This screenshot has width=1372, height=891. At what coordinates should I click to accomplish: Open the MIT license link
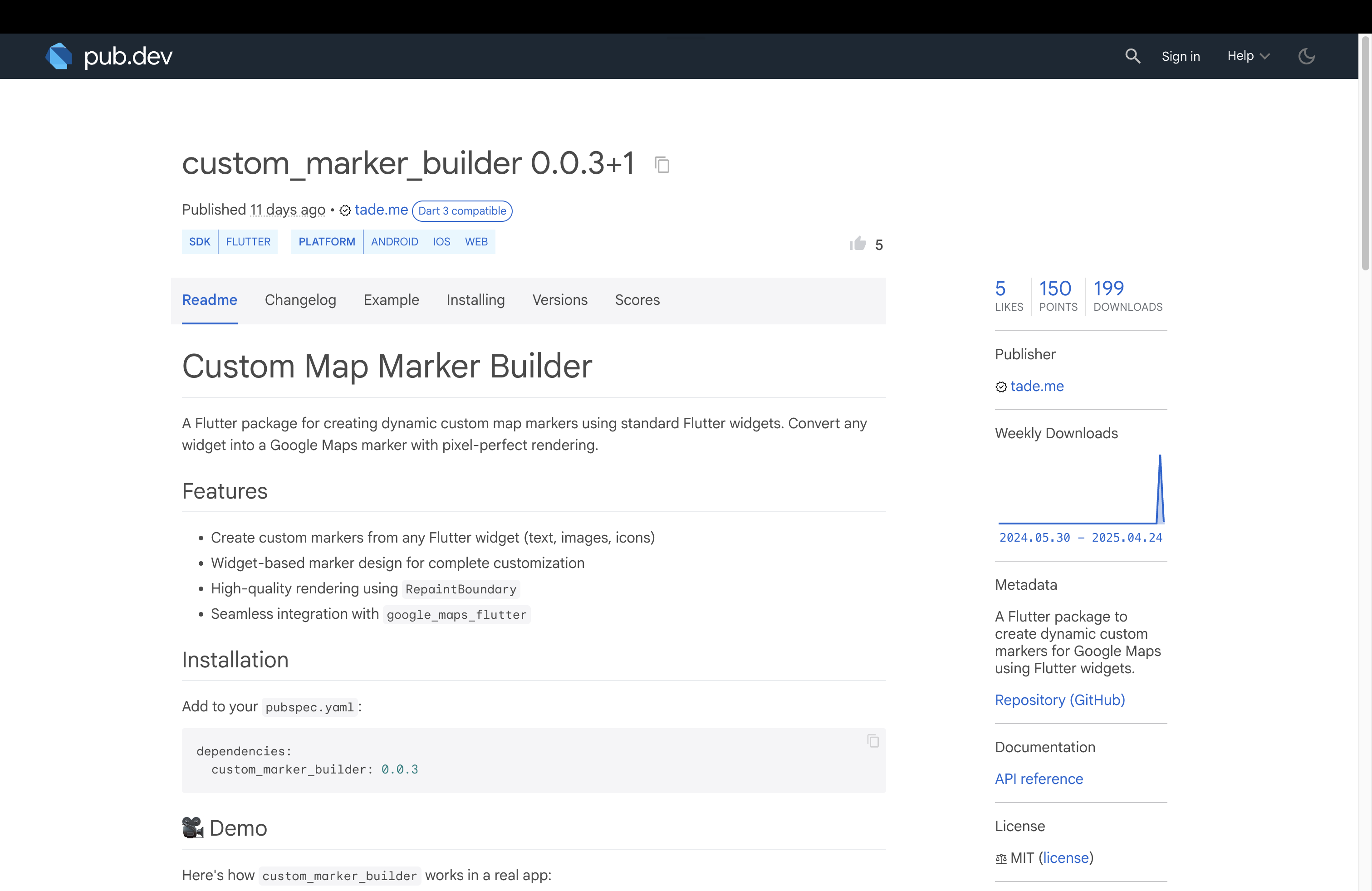pyautogui.click(x=1067, y=857)
